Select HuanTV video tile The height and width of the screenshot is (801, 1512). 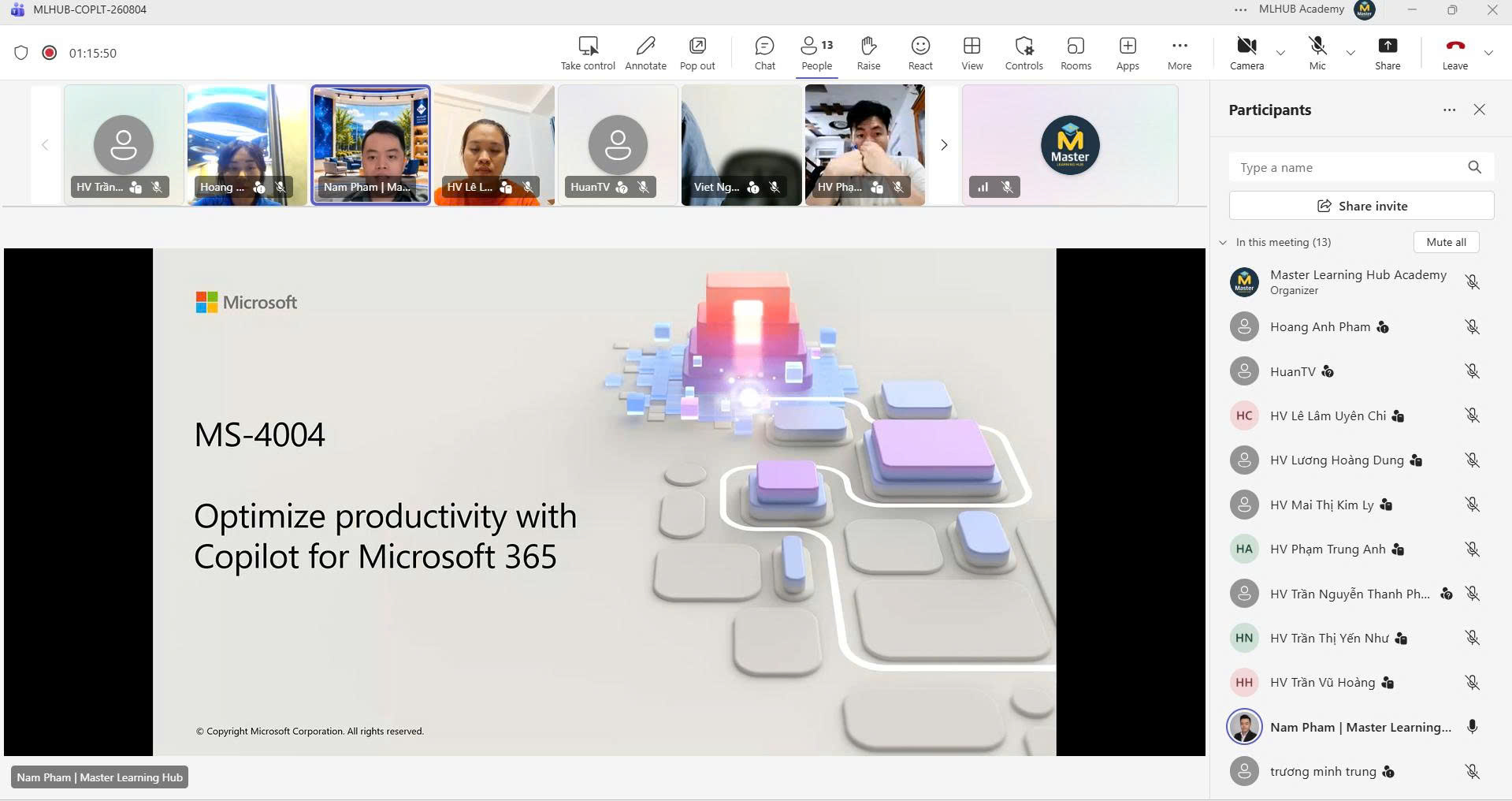618,145
